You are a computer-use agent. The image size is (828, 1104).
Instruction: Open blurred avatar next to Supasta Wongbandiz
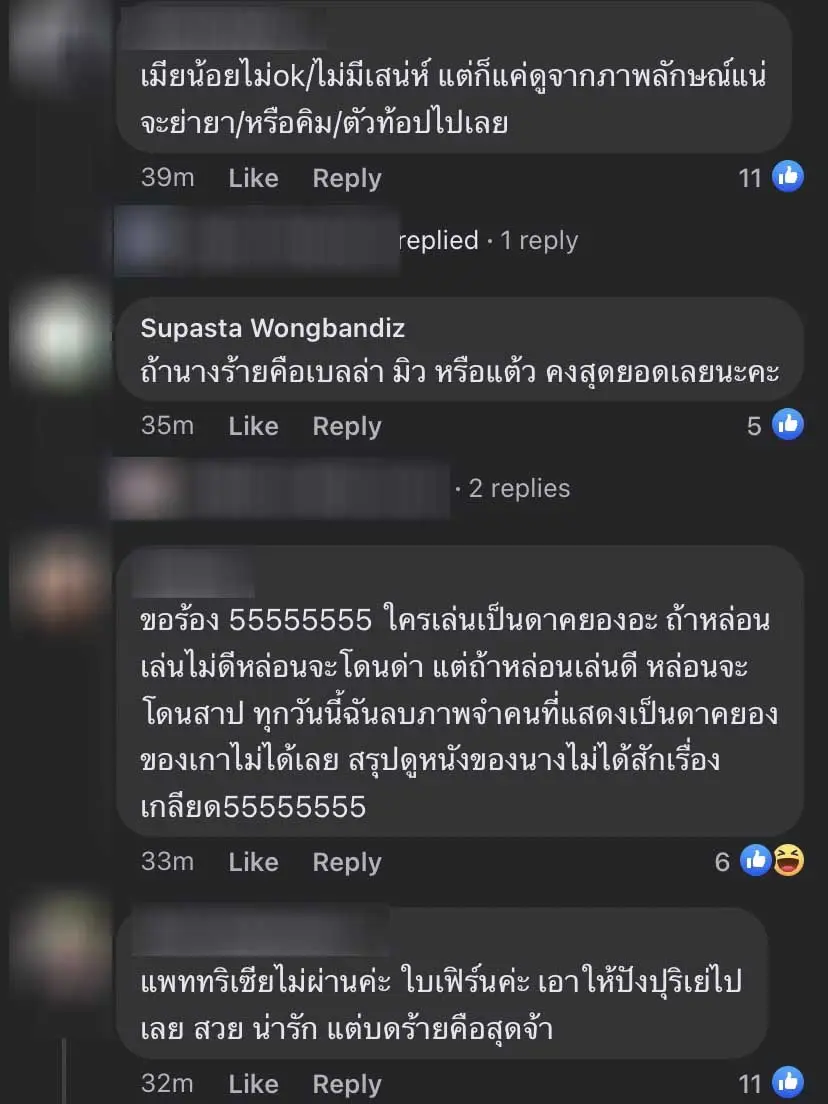61,336
